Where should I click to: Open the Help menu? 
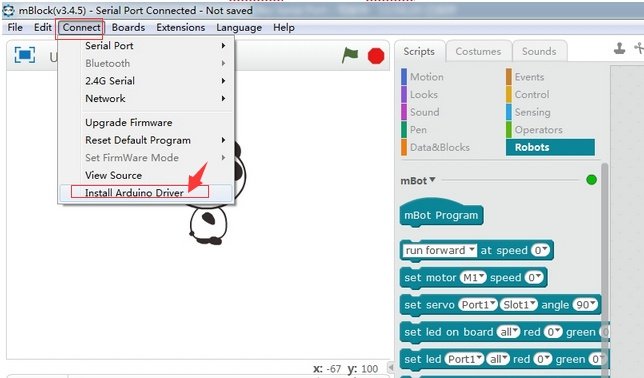coord(284,28)
